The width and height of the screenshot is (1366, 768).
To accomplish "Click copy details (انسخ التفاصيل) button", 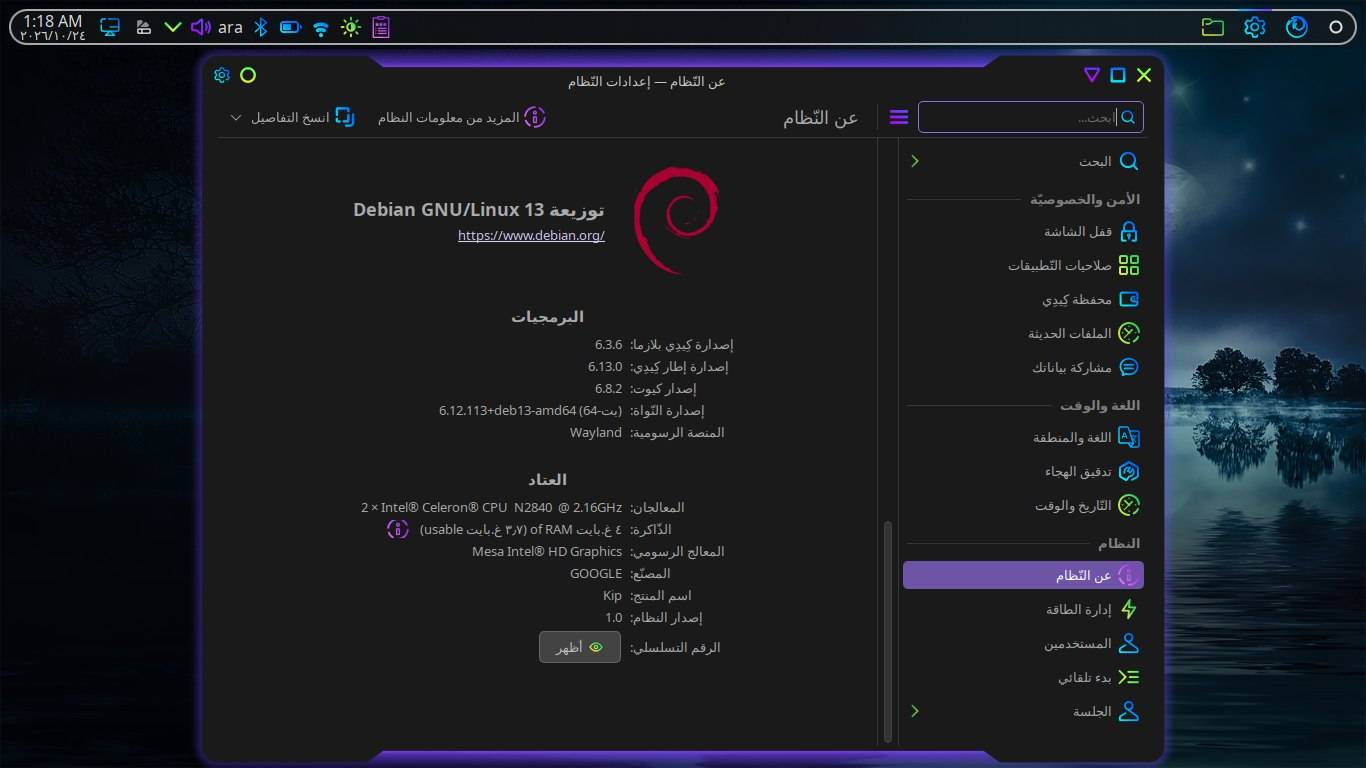I will [x=302, y=117].
